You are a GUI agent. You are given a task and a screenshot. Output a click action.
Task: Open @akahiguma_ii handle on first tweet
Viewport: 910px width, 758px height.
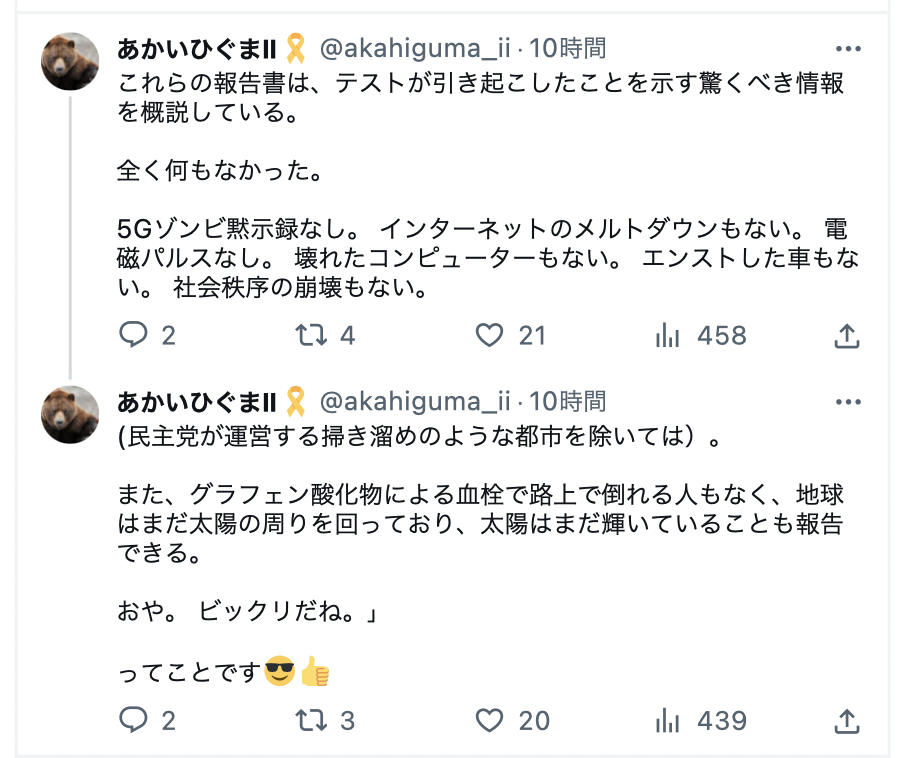click(415, 48)
